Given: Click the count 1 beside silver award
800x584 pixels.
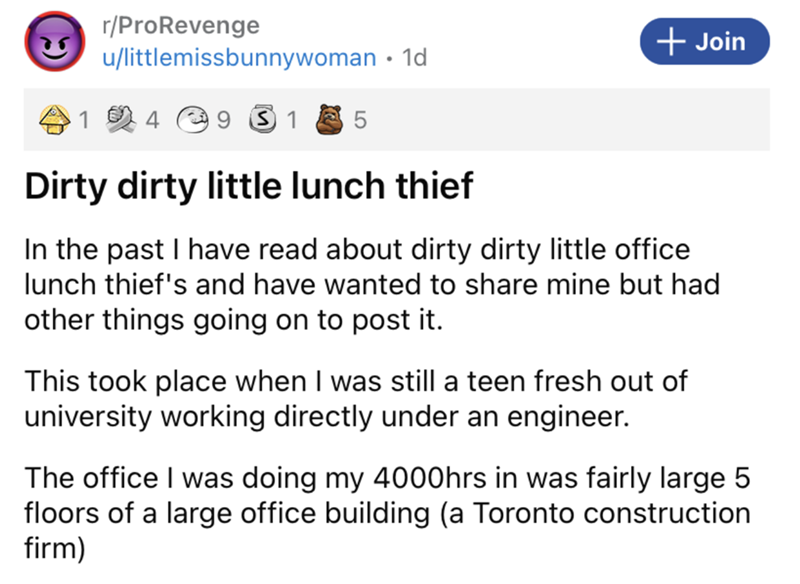Looking at the screenshot, I should tap(293, 122).
